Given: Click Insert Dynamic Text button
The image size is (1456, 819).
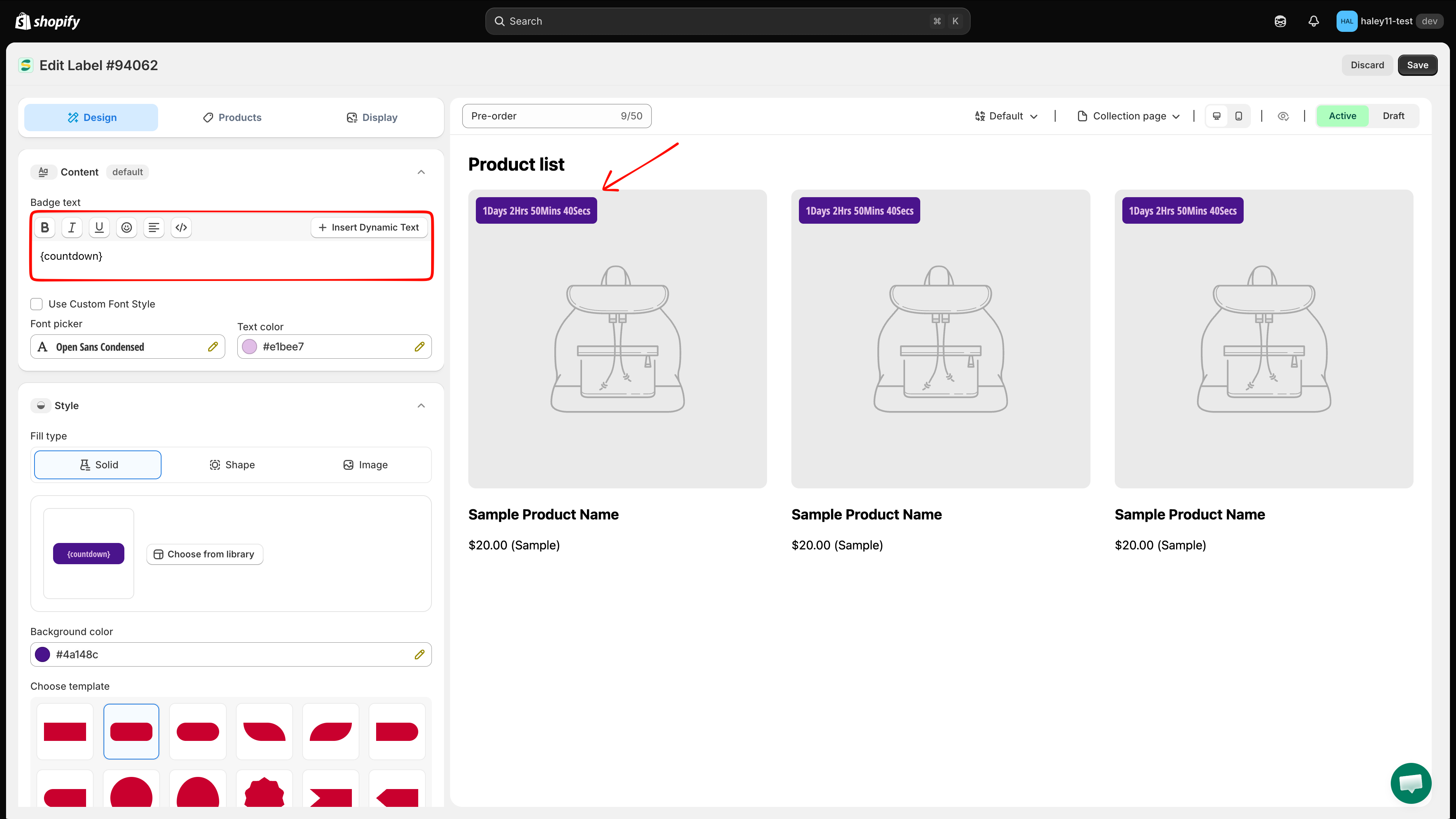Looking at the screenshot, I should click(369, 227).
